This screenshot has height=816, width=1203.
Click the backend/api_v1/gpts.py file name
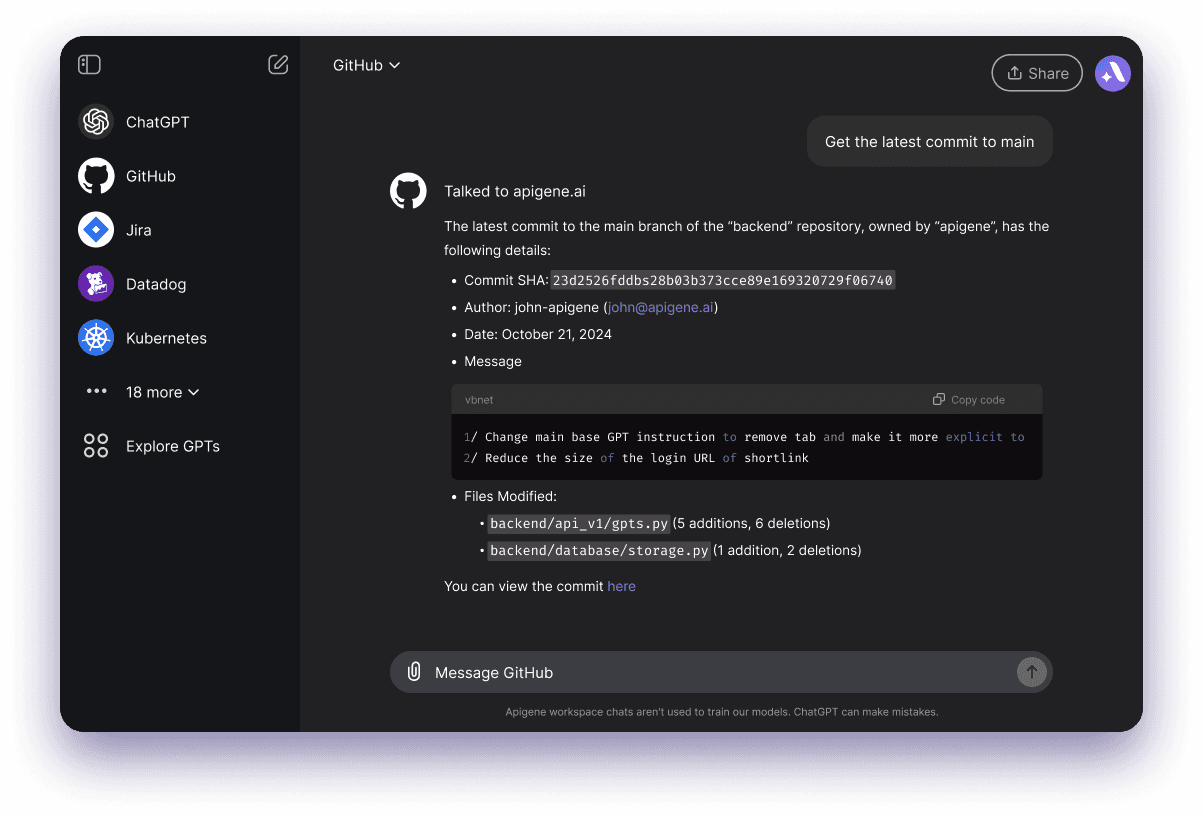(x=579, y=523)
